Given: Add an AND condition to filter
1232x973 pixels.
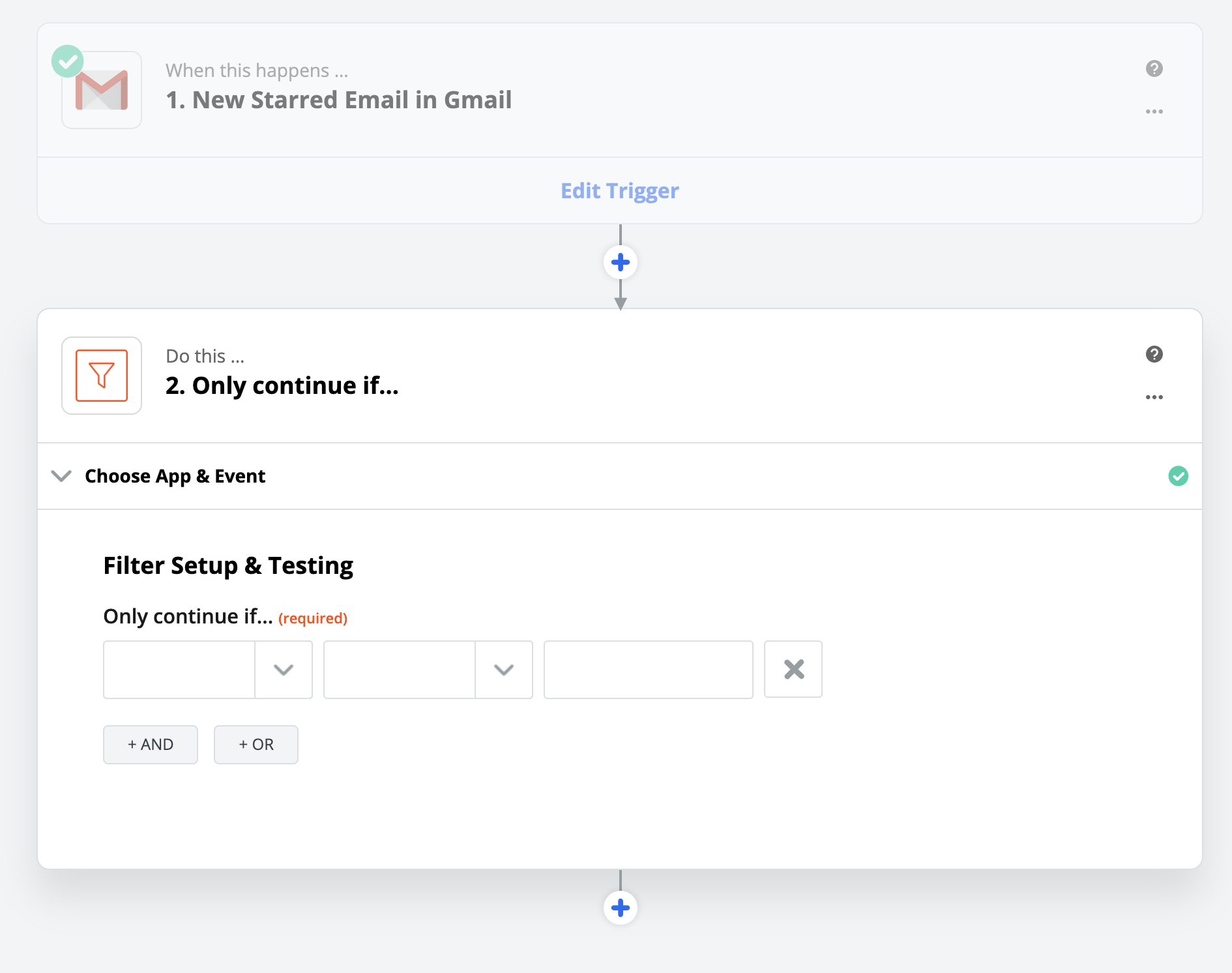Looking at the screenshot, I should point(151,744).
